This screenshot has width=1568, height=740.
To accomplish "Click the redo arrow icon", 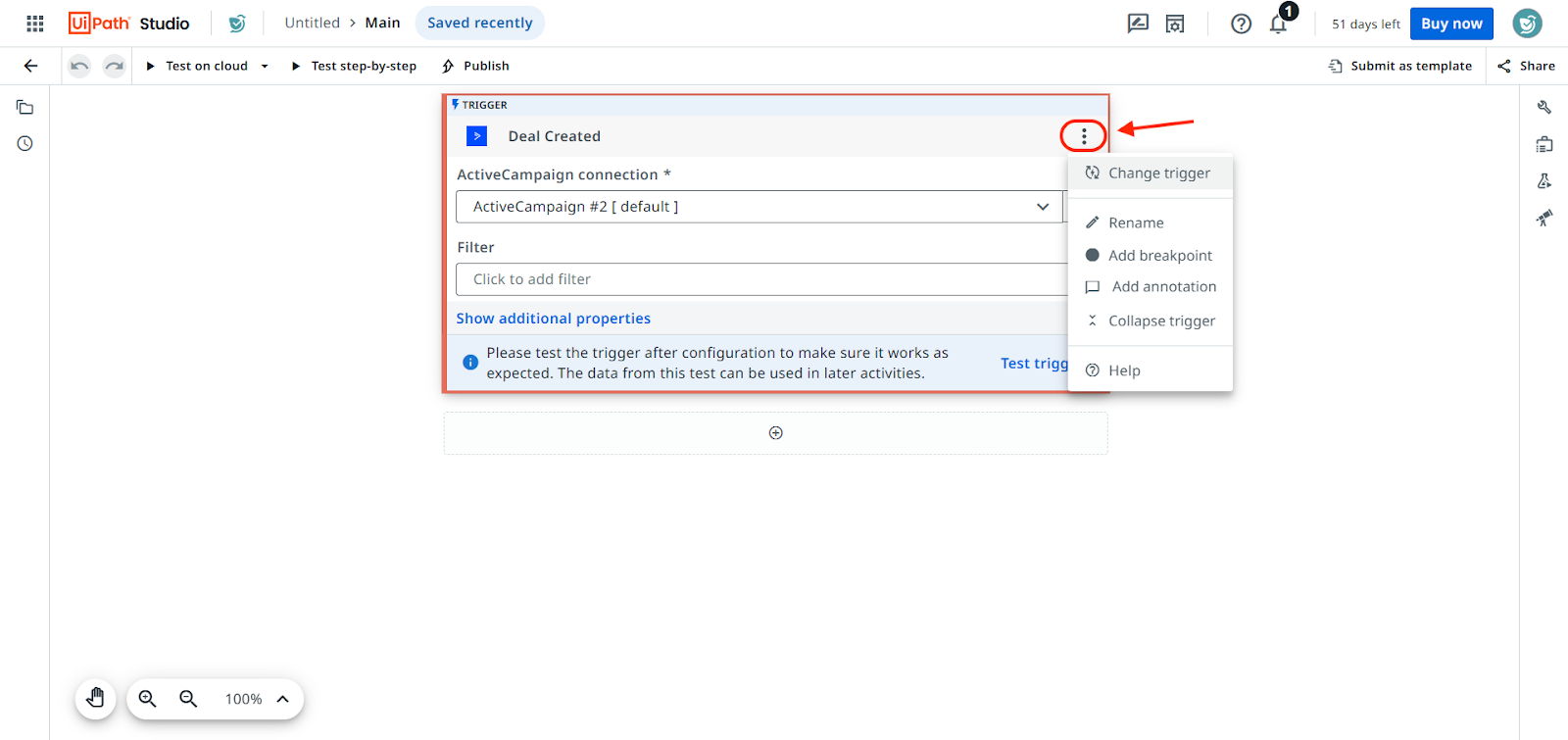I will pos(115,66).
